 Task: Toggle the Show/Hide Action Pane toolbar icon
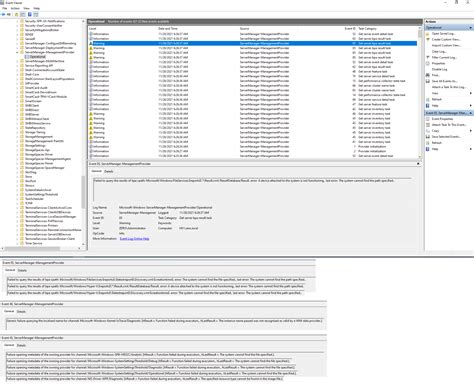36,14
